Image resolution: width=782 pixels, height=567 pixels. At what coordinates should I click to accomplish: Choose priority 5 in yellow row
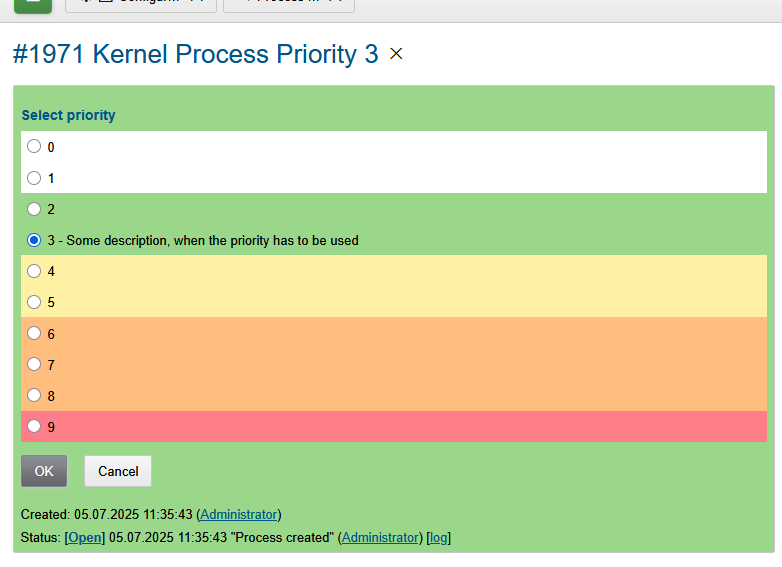pyautogui.click(x=34, y=302)
